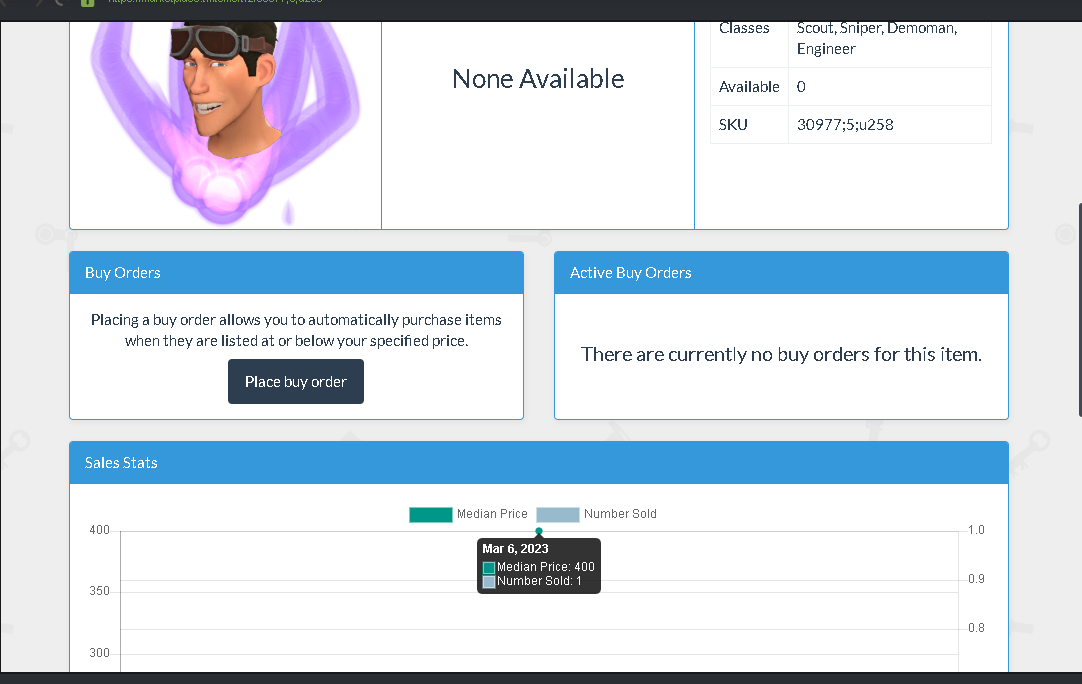Click the Number Sold legend label

pyautogui.click(x=620, y=514)
